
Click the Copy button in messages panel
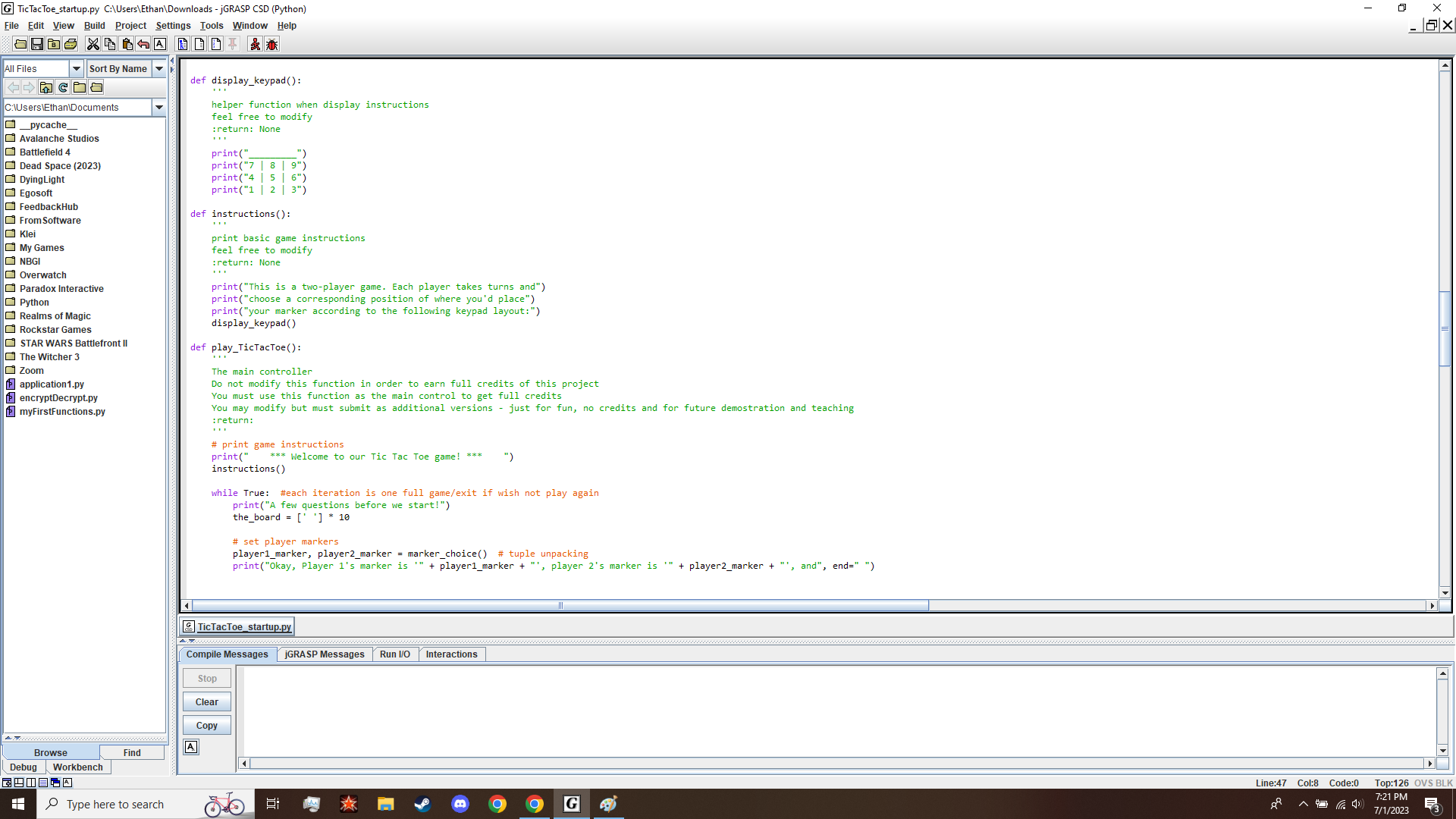[x=206, y=726]
